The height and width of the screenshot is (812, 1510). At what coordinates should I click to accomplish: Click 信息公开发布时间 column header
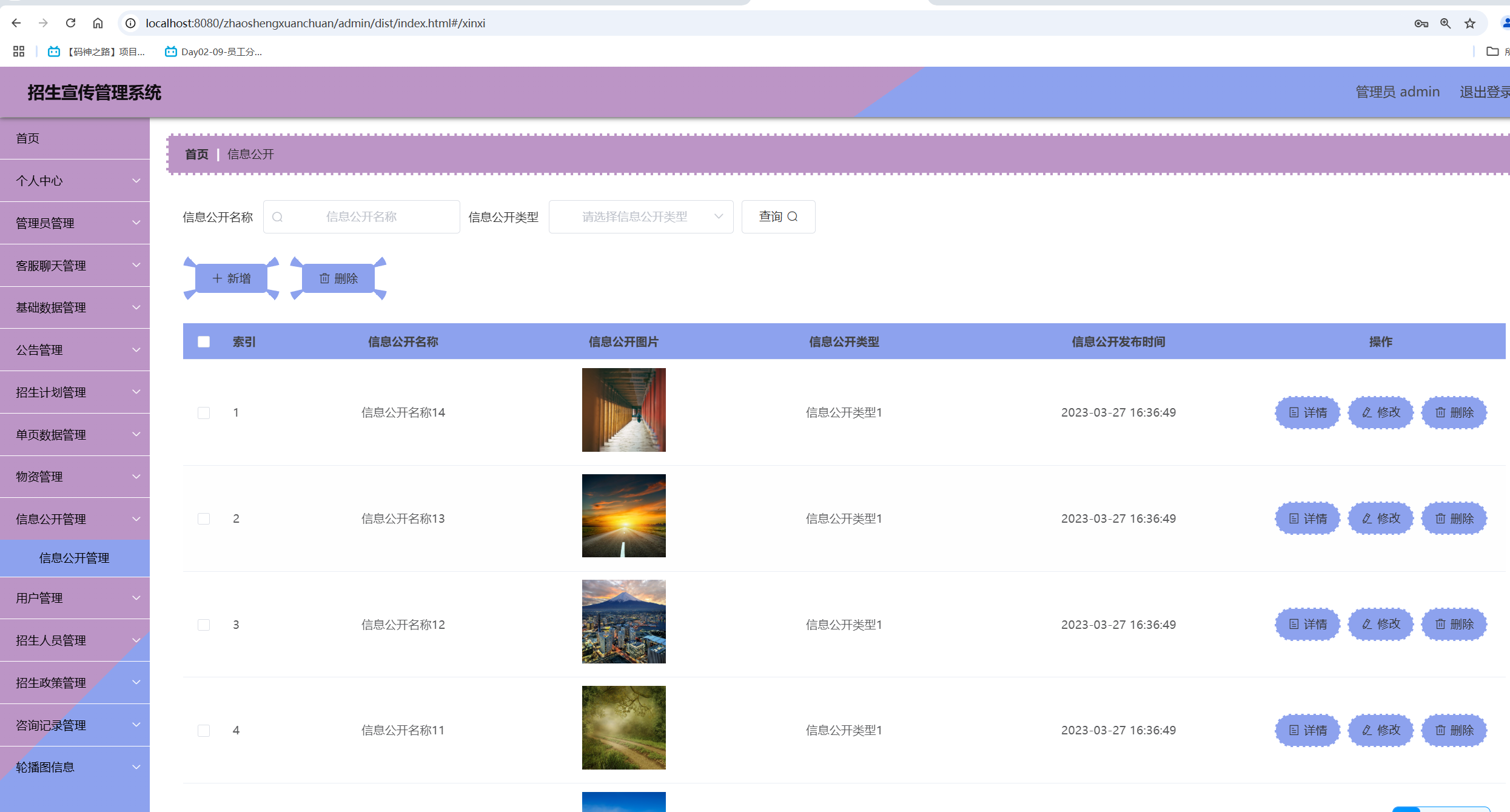click(1118, 341)
